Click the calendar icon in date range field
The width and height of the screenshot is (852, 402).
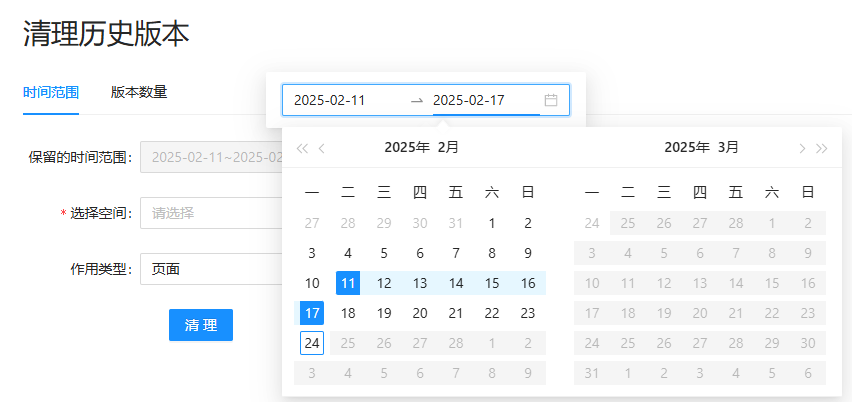tap(551, 100)
